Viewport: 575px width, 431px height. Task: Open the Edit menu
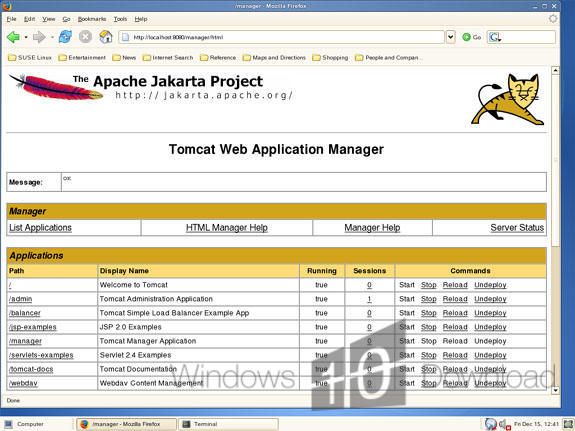29,19
